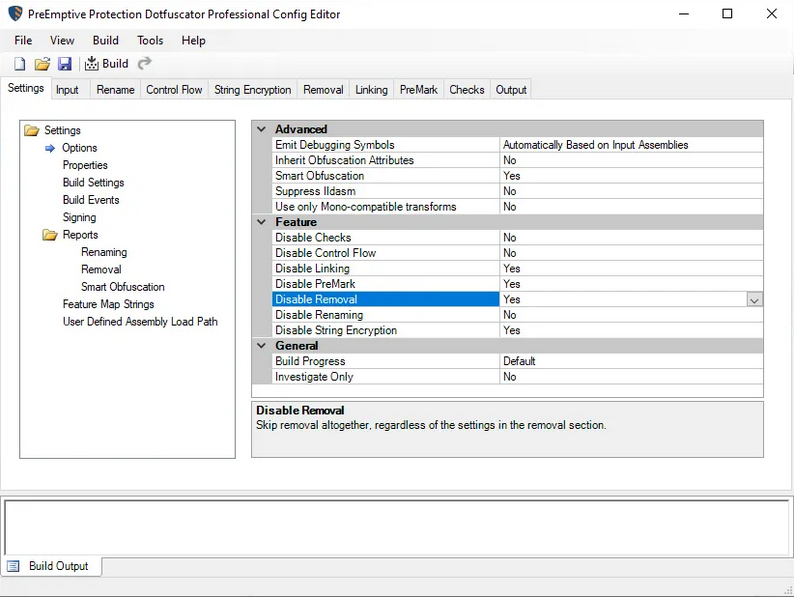
Task: Switch to the Checks tab
Action: 467,90
